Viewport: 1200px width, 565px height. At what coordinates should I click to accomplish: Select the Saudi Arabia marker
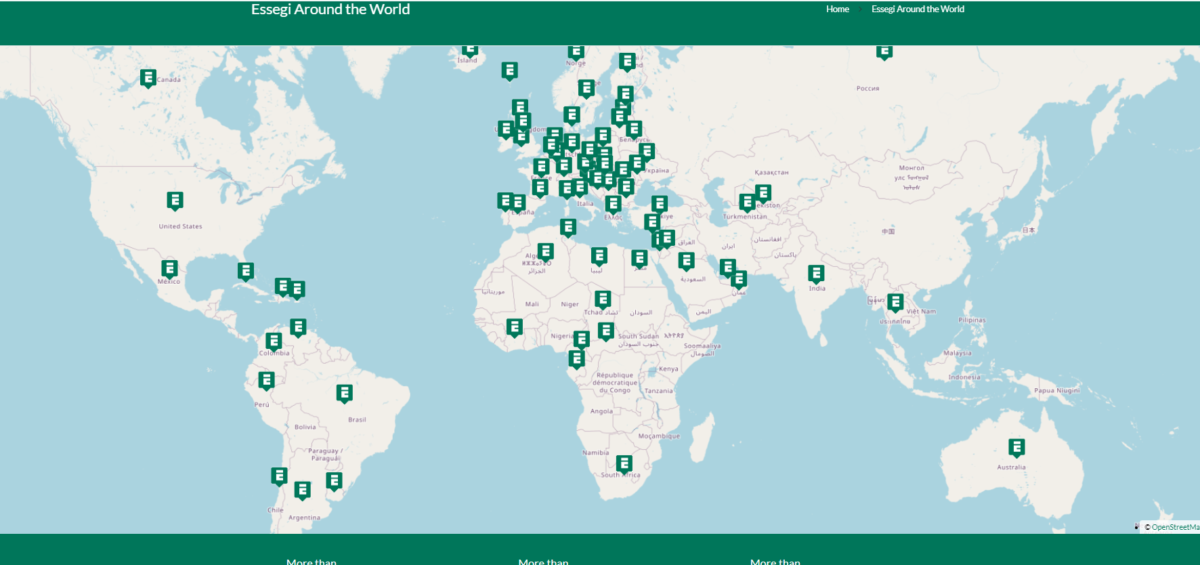[686, 261]
